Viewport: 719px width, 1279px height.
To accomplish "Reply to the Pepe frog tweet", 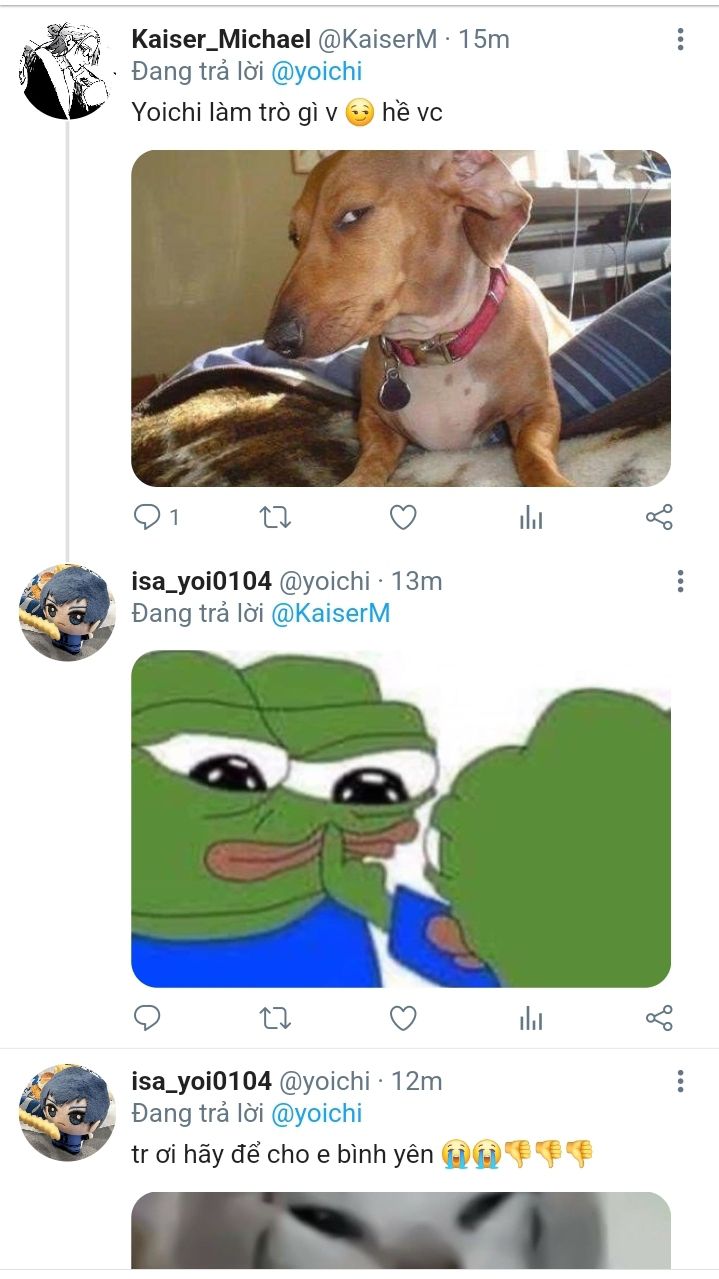I will coord(147,1018).
